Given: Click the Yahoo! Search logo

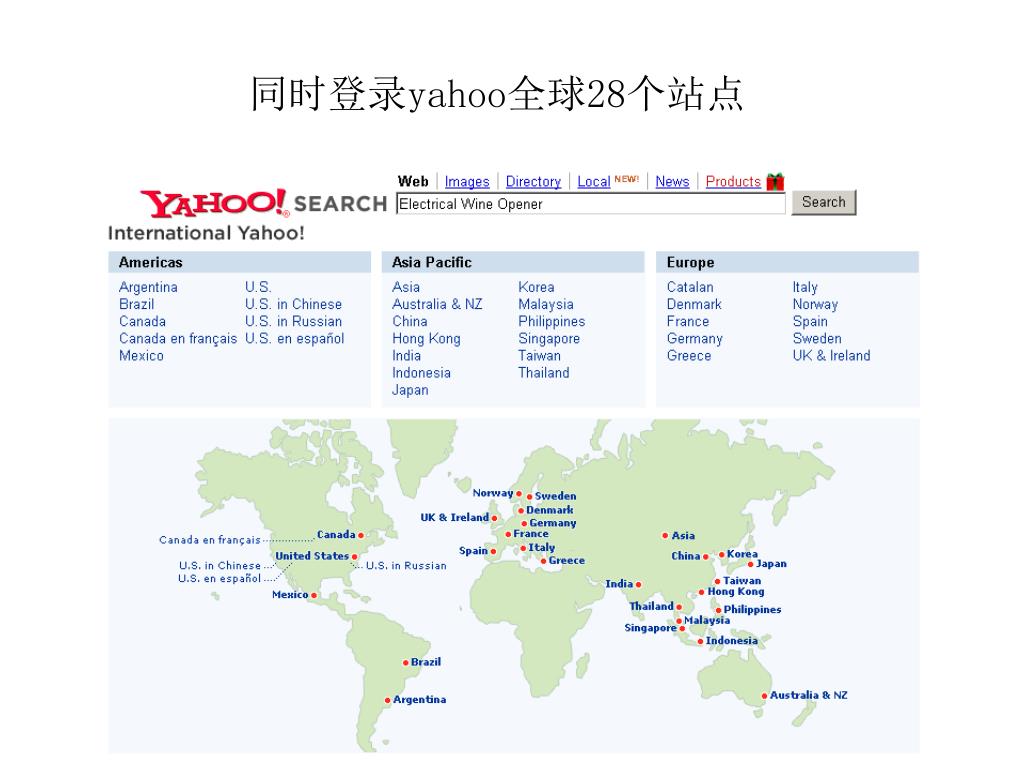Looking at the screenshot, I should pyautogui.click(x=264, y=204).
